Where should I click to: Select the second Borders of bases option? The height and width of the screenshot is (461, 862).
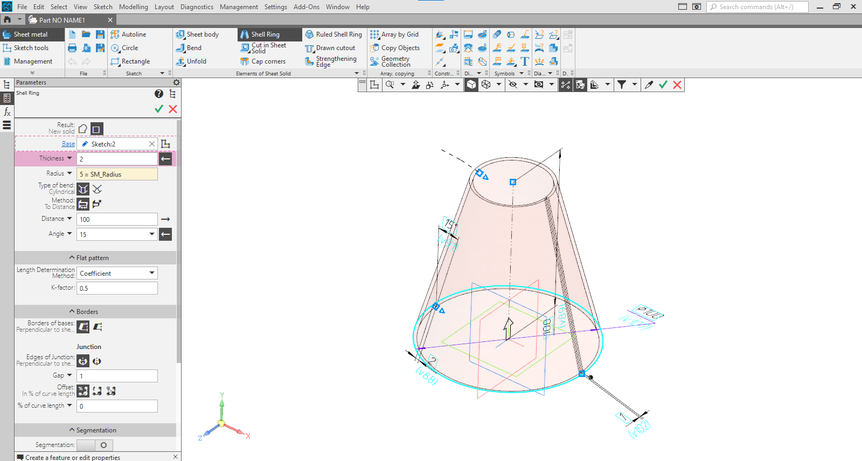pyautogui.click(x=97, y=327)
